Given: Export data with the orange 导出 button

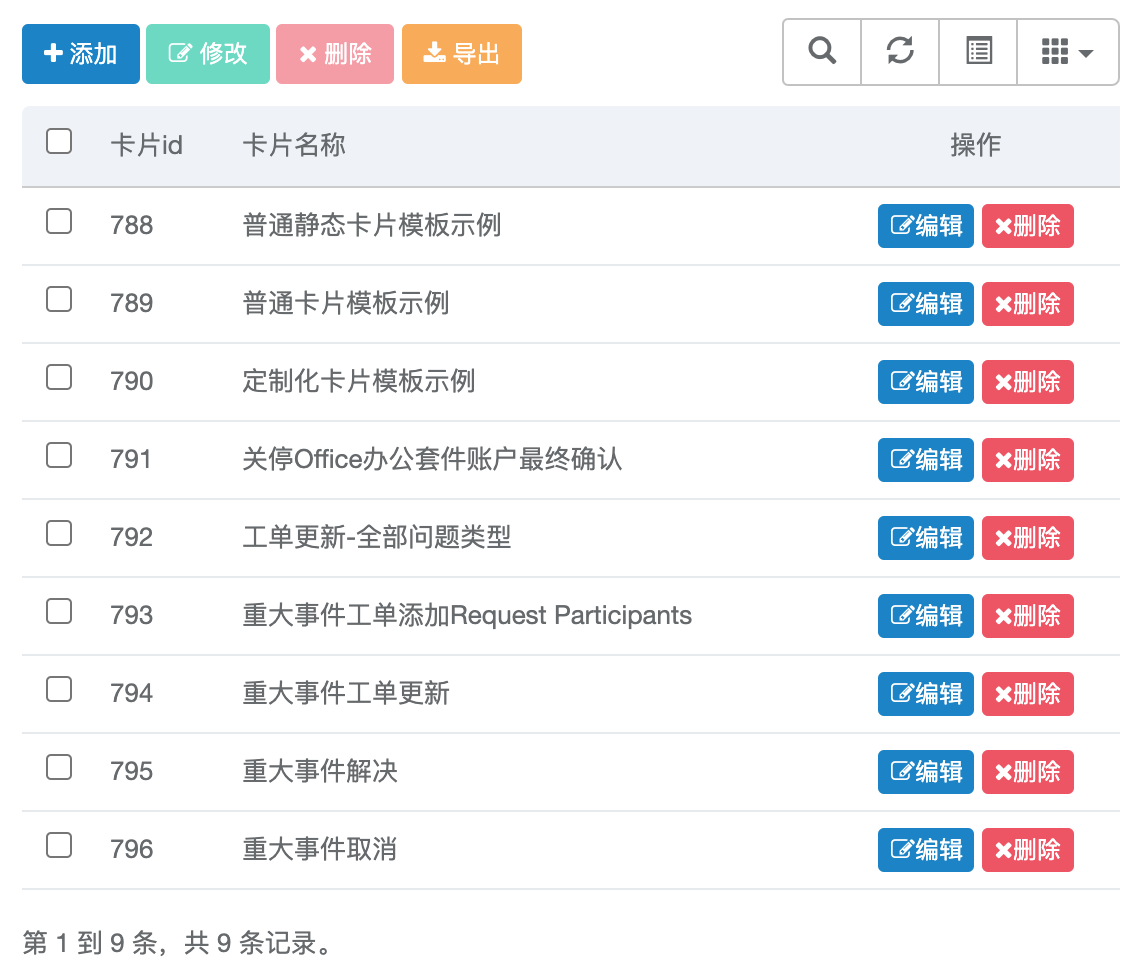Looking at the screenshot, I should (x=462, y=54).
